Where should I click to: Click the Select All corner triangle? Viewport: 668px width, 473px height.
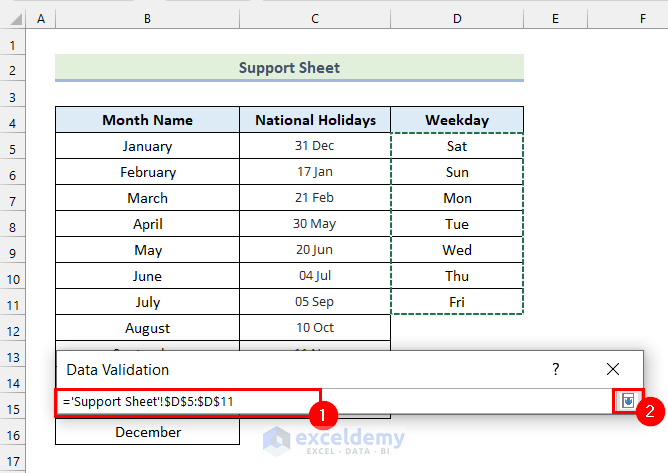click(15, 19)
